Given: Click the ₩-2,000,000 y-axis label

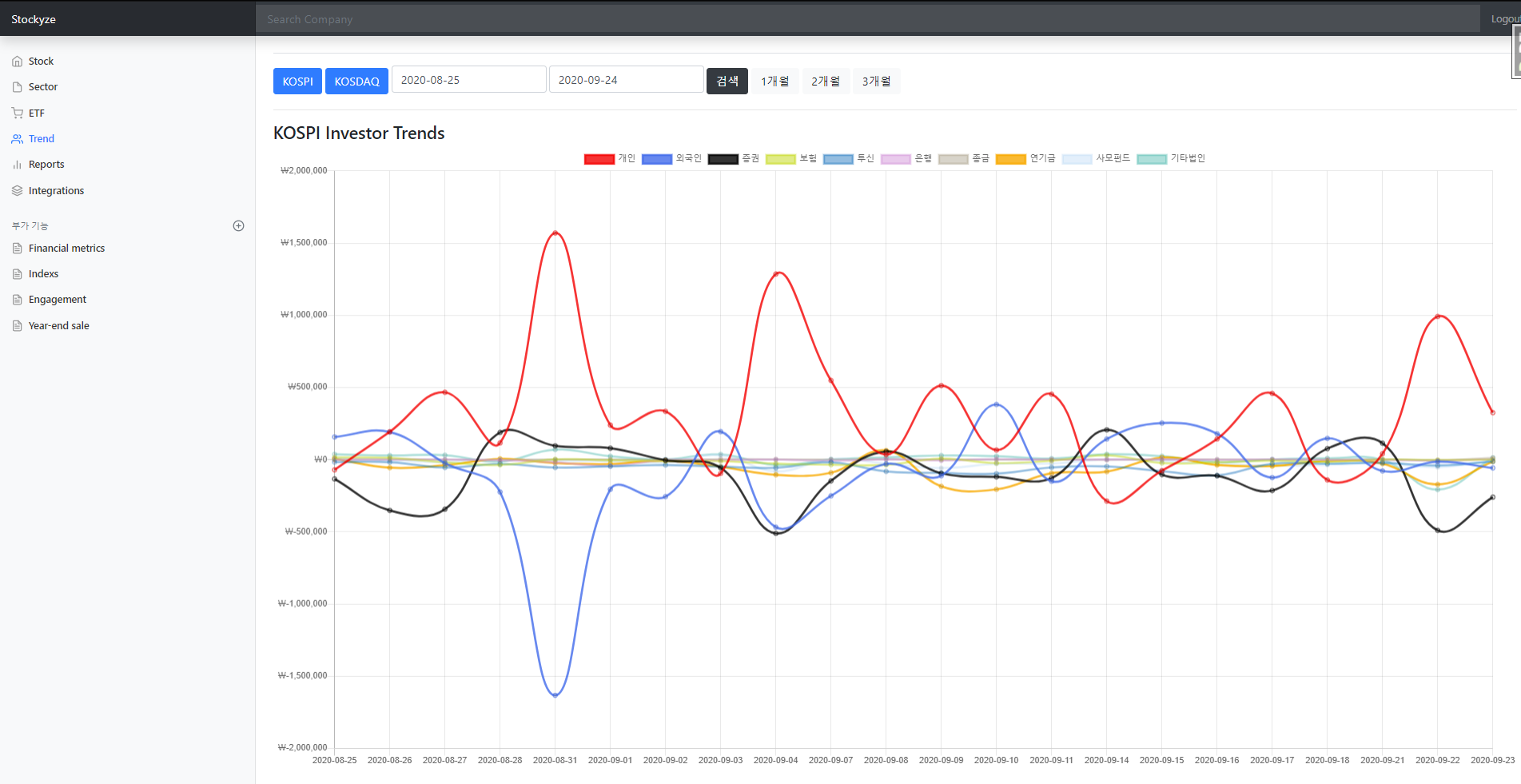Looking at the screenshot, I should 302,747.
